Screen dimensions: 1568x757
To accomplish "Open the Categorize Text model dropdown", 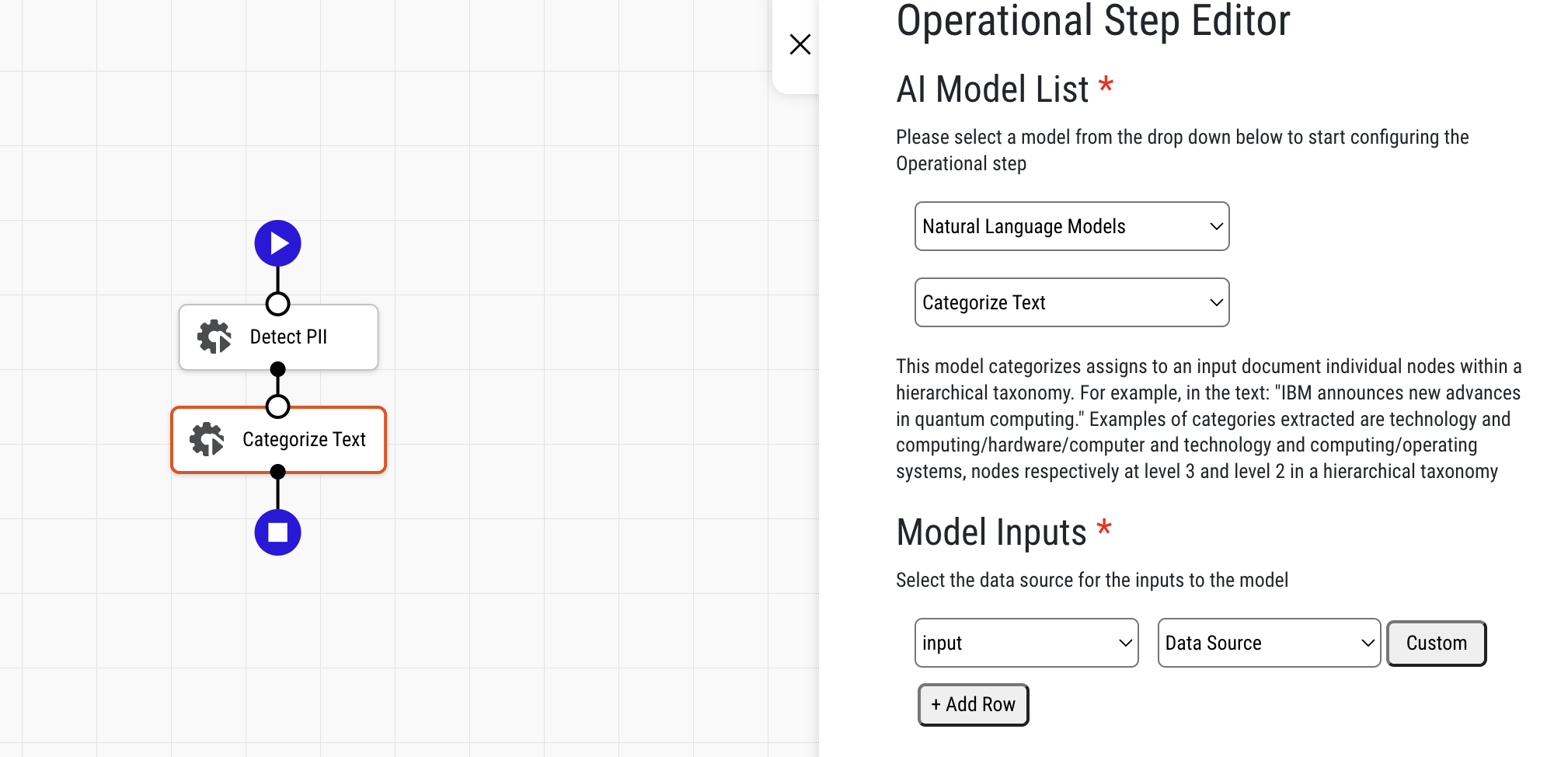I will (x=1071, y=302).
